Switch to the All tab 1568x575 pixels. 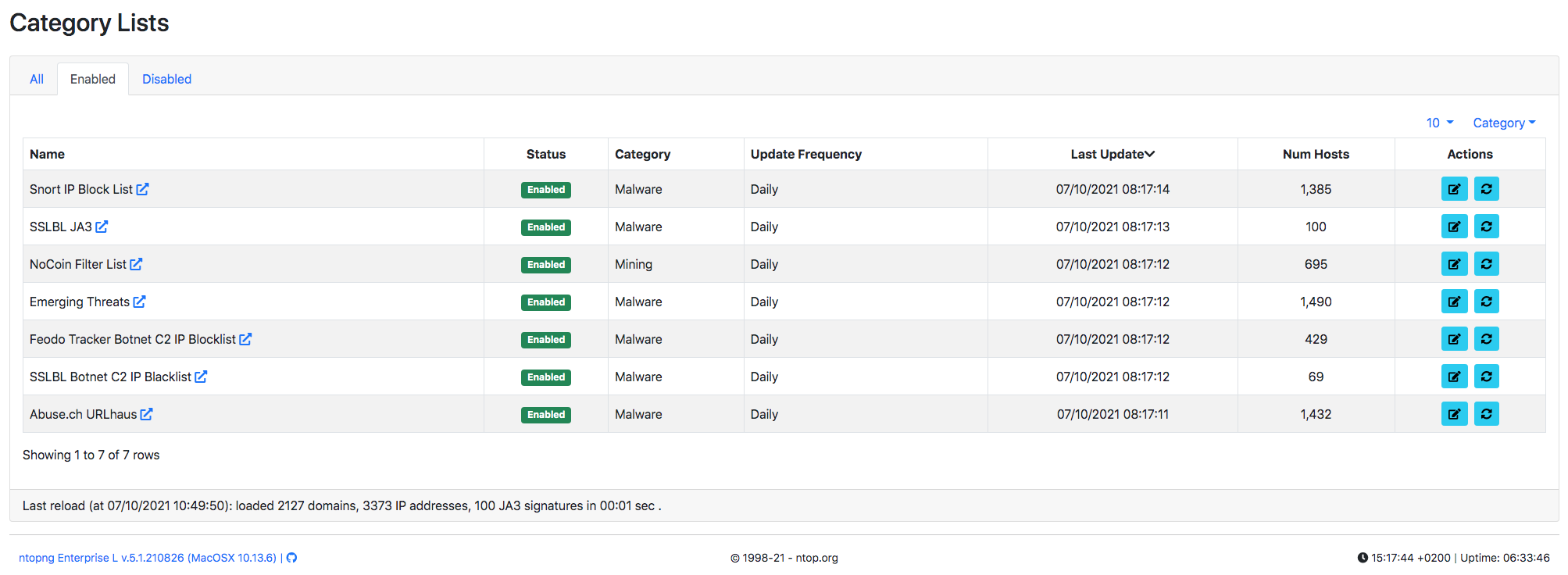[x=37, y=79]
